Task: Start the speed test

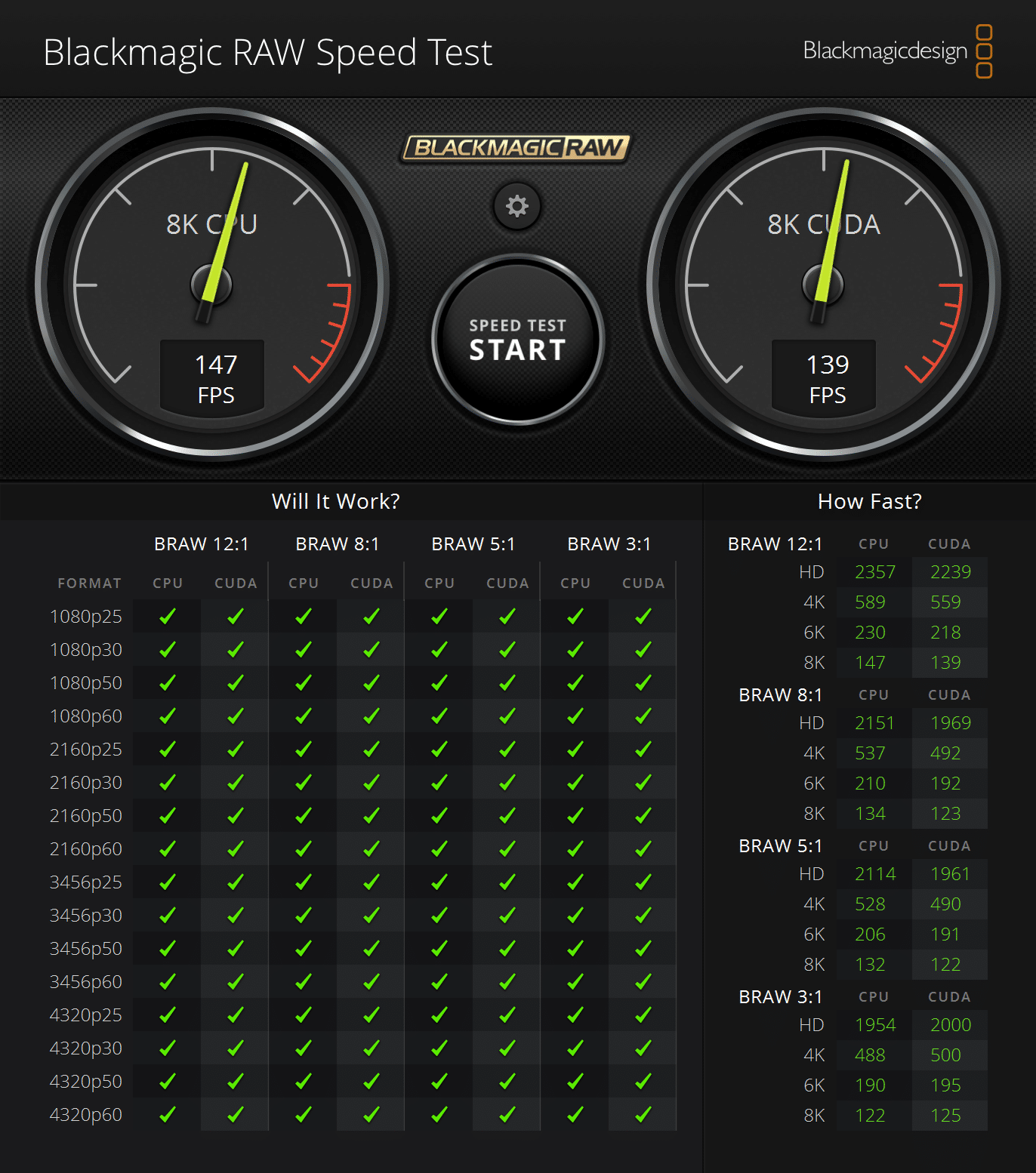Action: [518, 340]
